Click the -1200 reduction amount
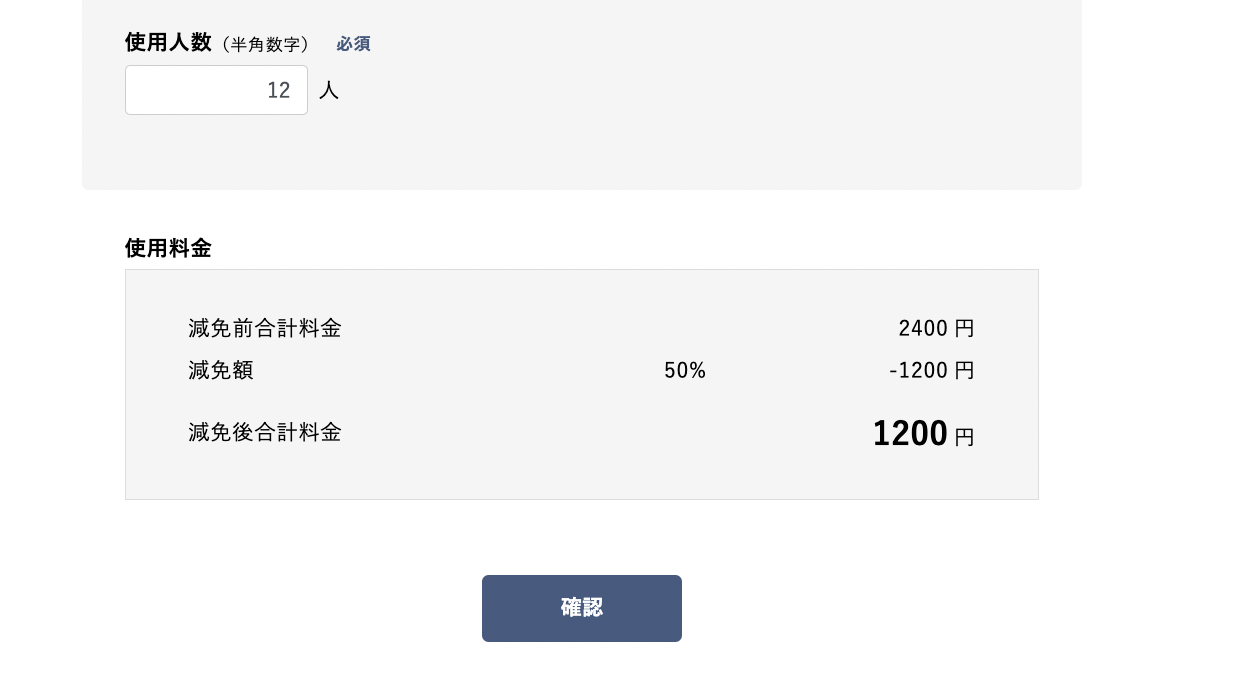1234x688 pixels. pyautogui.click(x=918, y=370)
